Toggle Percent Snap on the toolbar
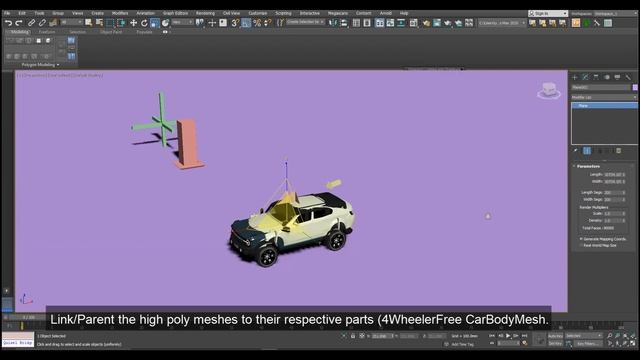 click(x=257, y=23)
